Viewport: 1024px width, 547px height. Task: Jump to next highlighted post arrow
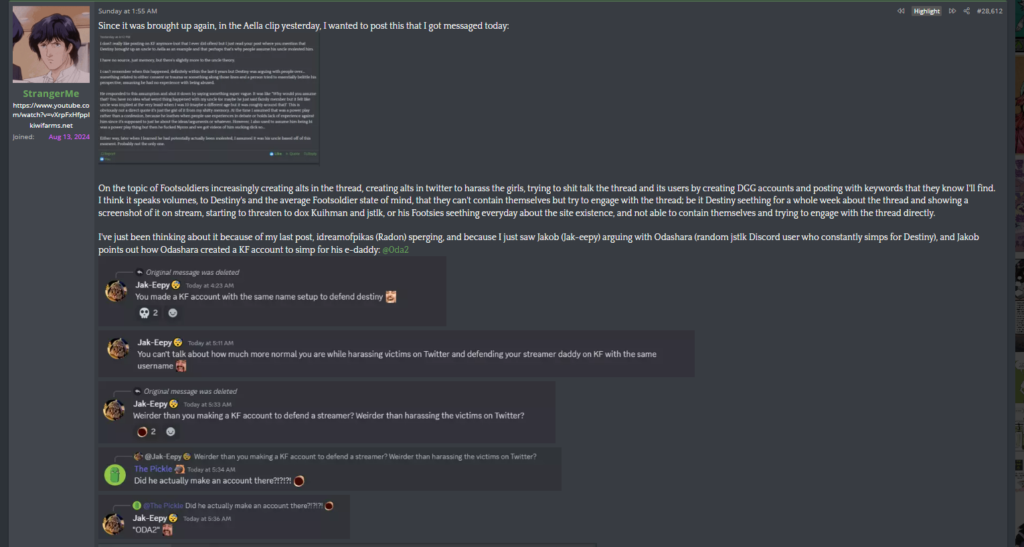click(x=952, y=11)
